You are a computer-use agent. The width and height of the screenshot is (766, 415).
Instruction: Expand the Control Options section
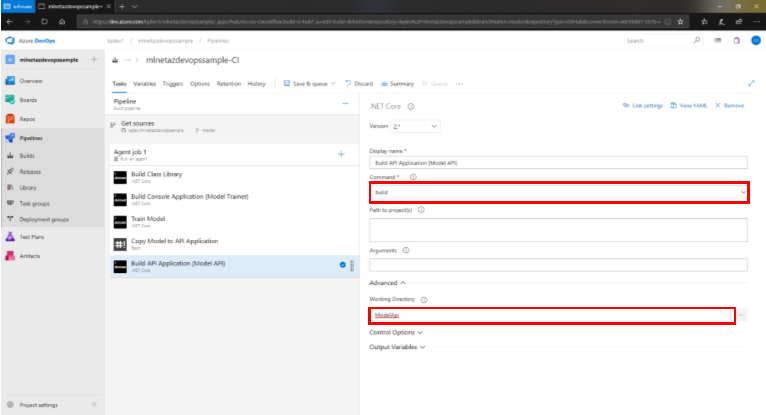pos(396,331)
